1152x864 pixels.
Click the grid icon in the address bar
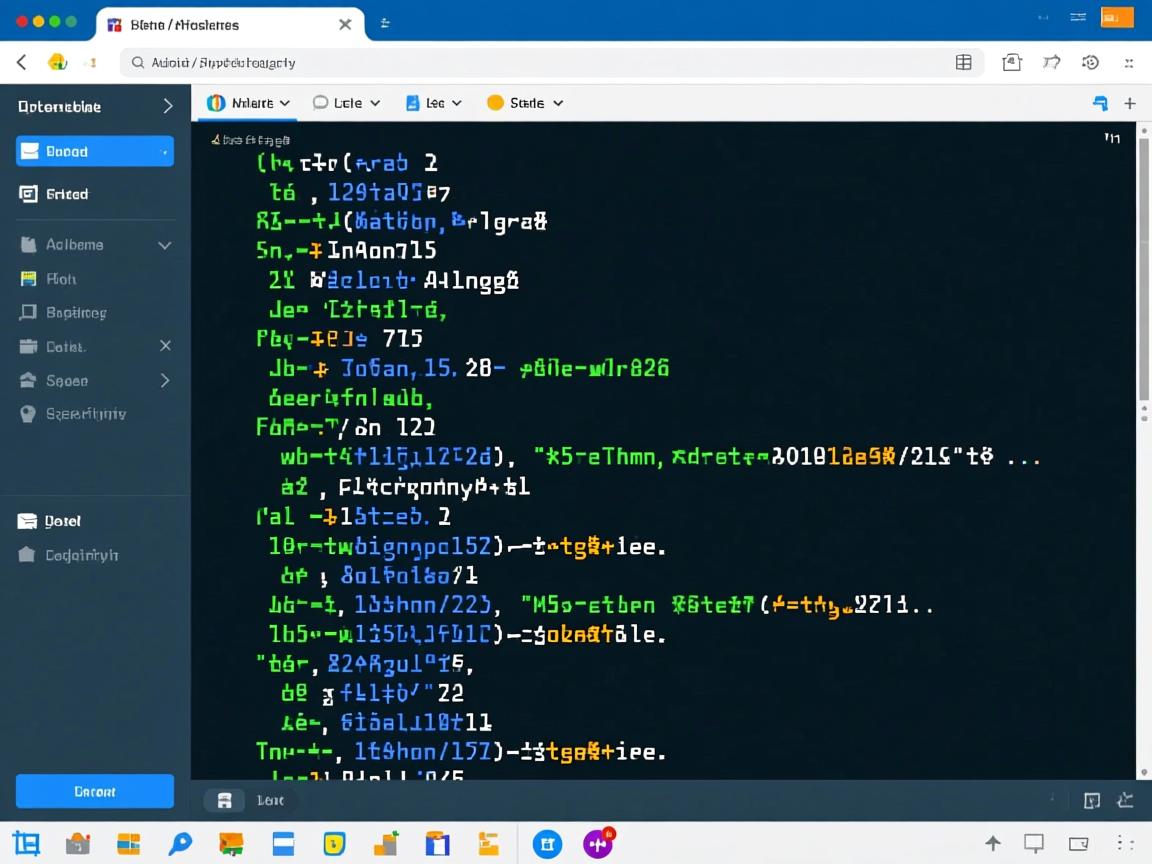(x=963, y=62)
